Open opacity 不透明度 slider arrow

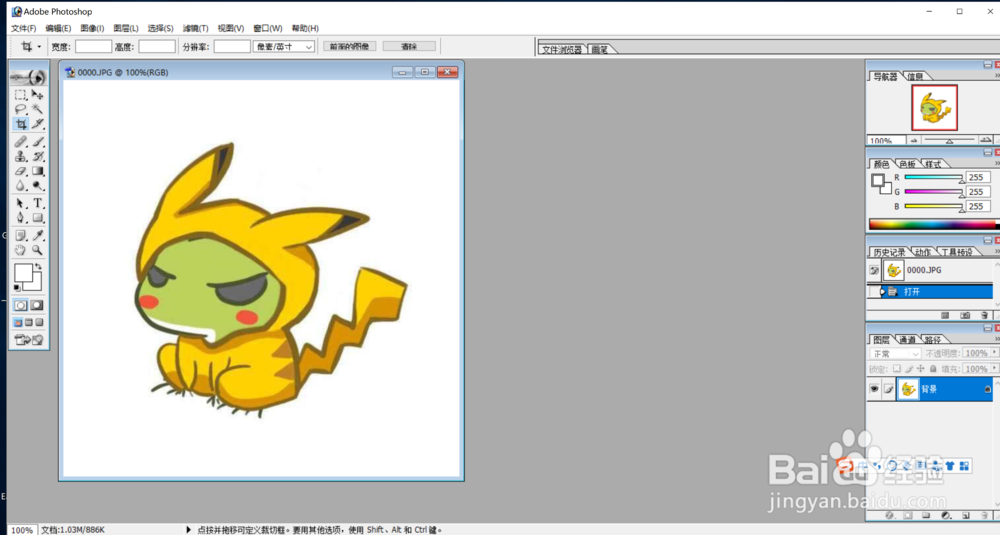click(994, 352)
